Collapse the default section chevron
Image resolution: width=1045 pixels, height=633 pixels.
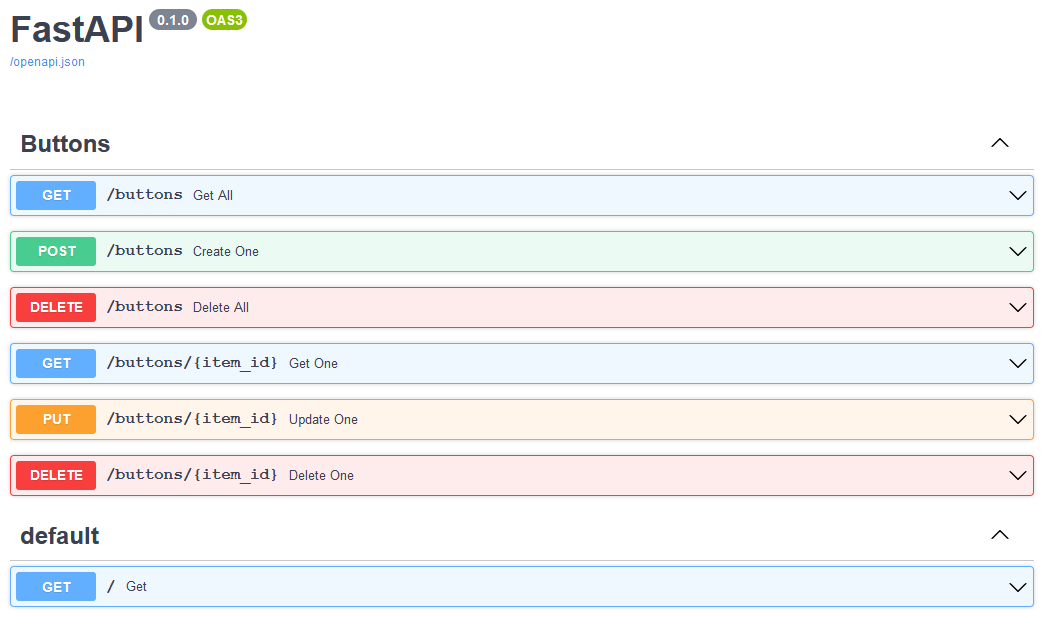click(1000, 535)
